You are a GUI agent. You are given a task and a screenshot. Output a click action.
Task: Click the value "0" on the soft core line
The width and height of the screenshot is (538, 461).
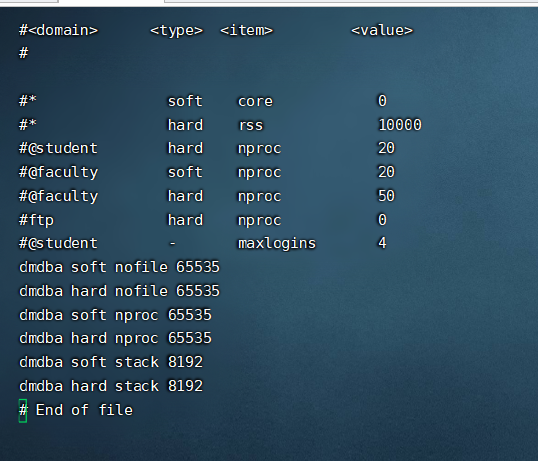pyautogui.click(x=382, y=101)
